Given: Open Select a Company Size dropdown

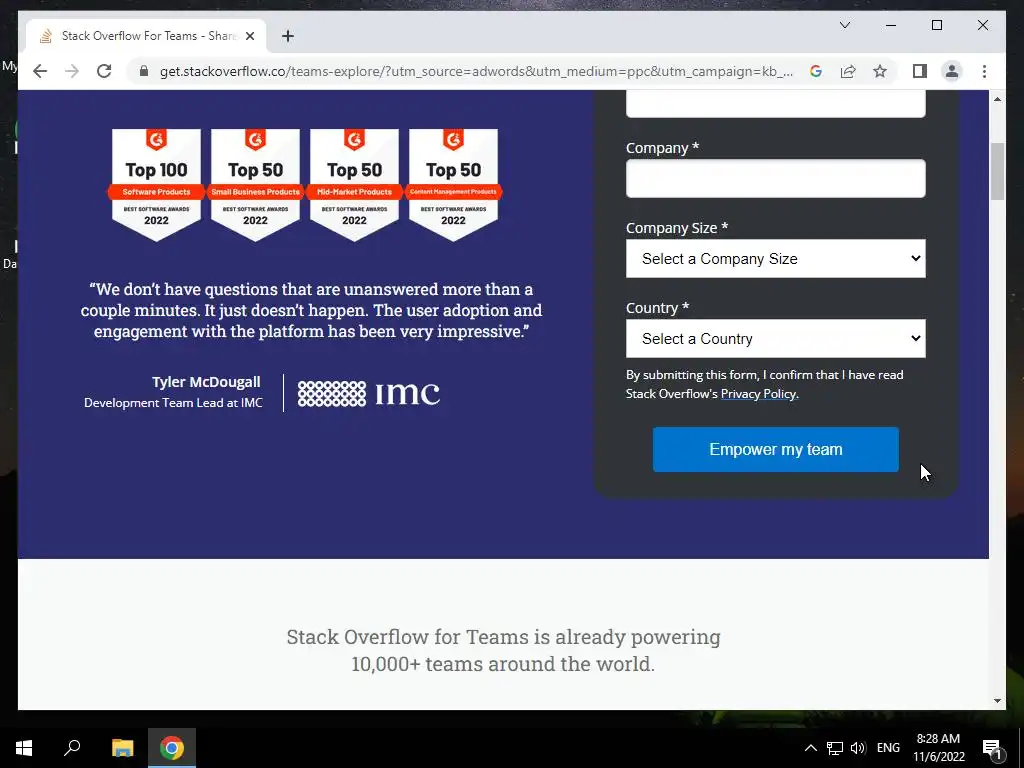Looking at the screenshot, I should [x=775, y=259].
